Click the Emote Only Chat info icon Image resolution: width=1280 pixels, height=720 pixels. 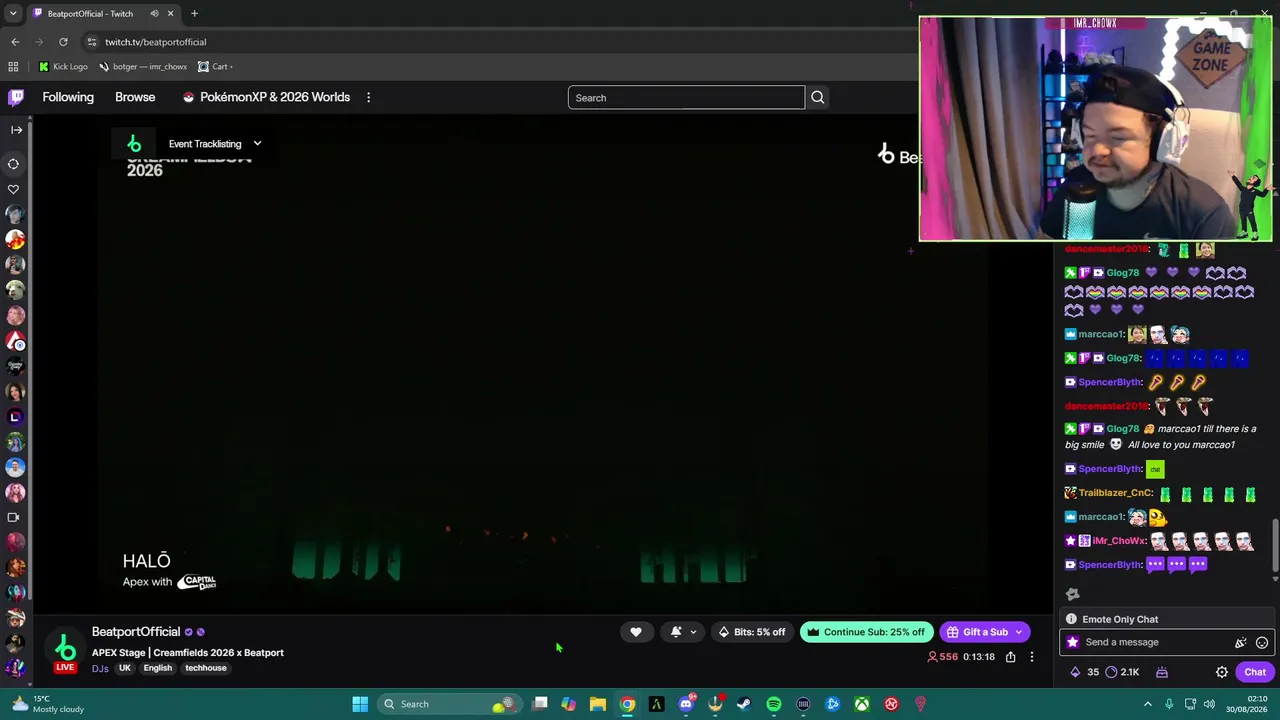click(1071, 620)
